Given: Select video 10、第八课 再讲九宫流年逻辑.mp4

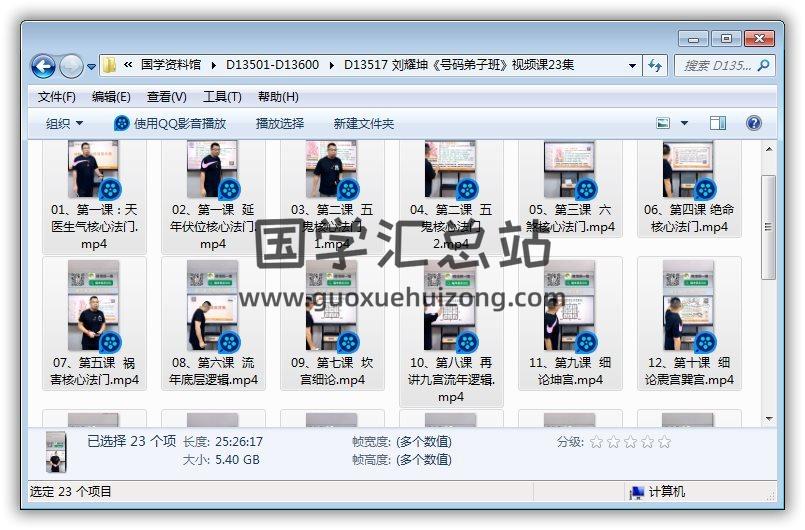Looking at the screenshot, I should [x=451, y=332].
